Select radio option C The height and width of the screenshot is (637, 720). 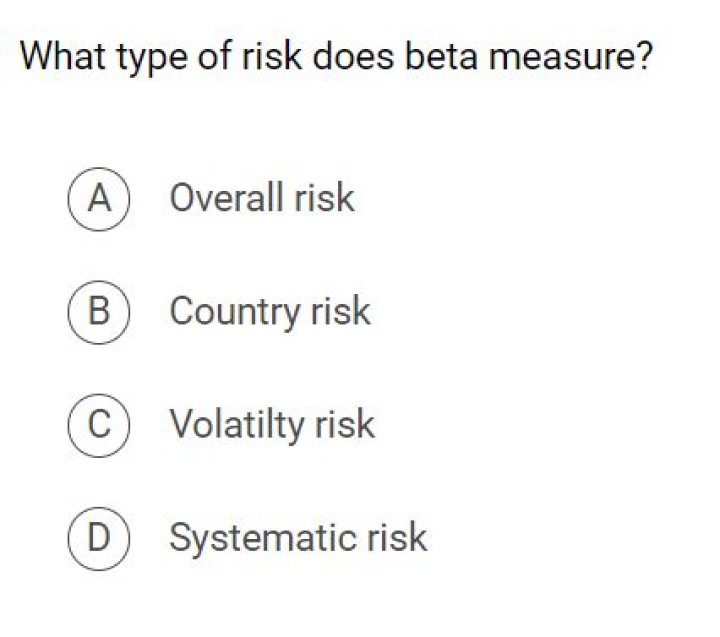tap(97, 425)
